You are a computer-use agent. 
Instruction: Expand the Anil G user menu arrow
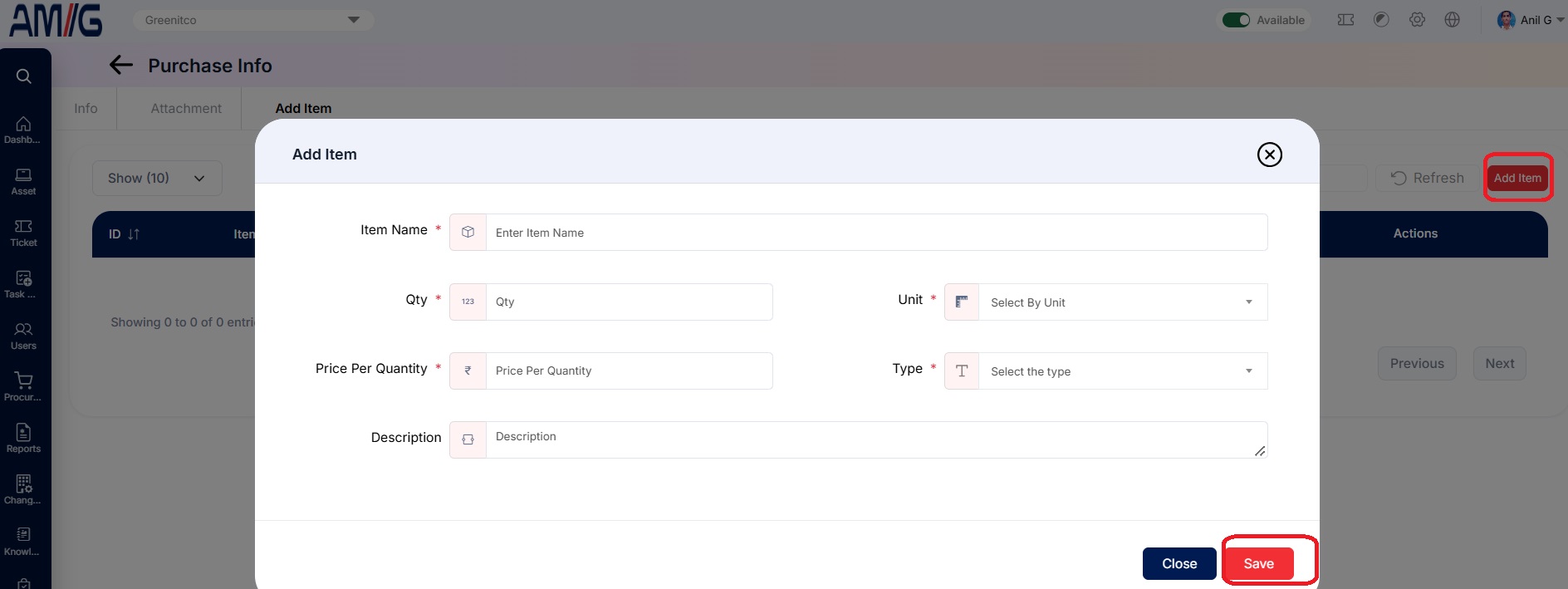point(1560,20)
